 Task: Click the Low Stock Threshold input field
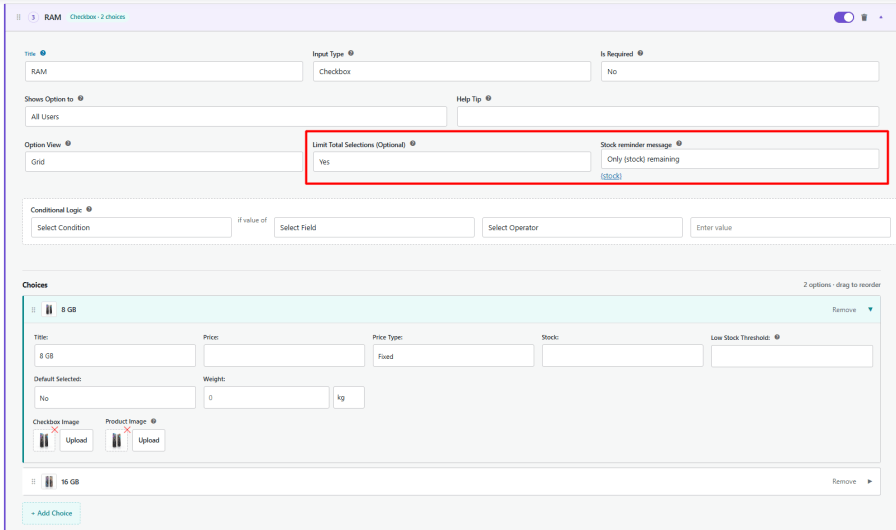coord(791,356)
